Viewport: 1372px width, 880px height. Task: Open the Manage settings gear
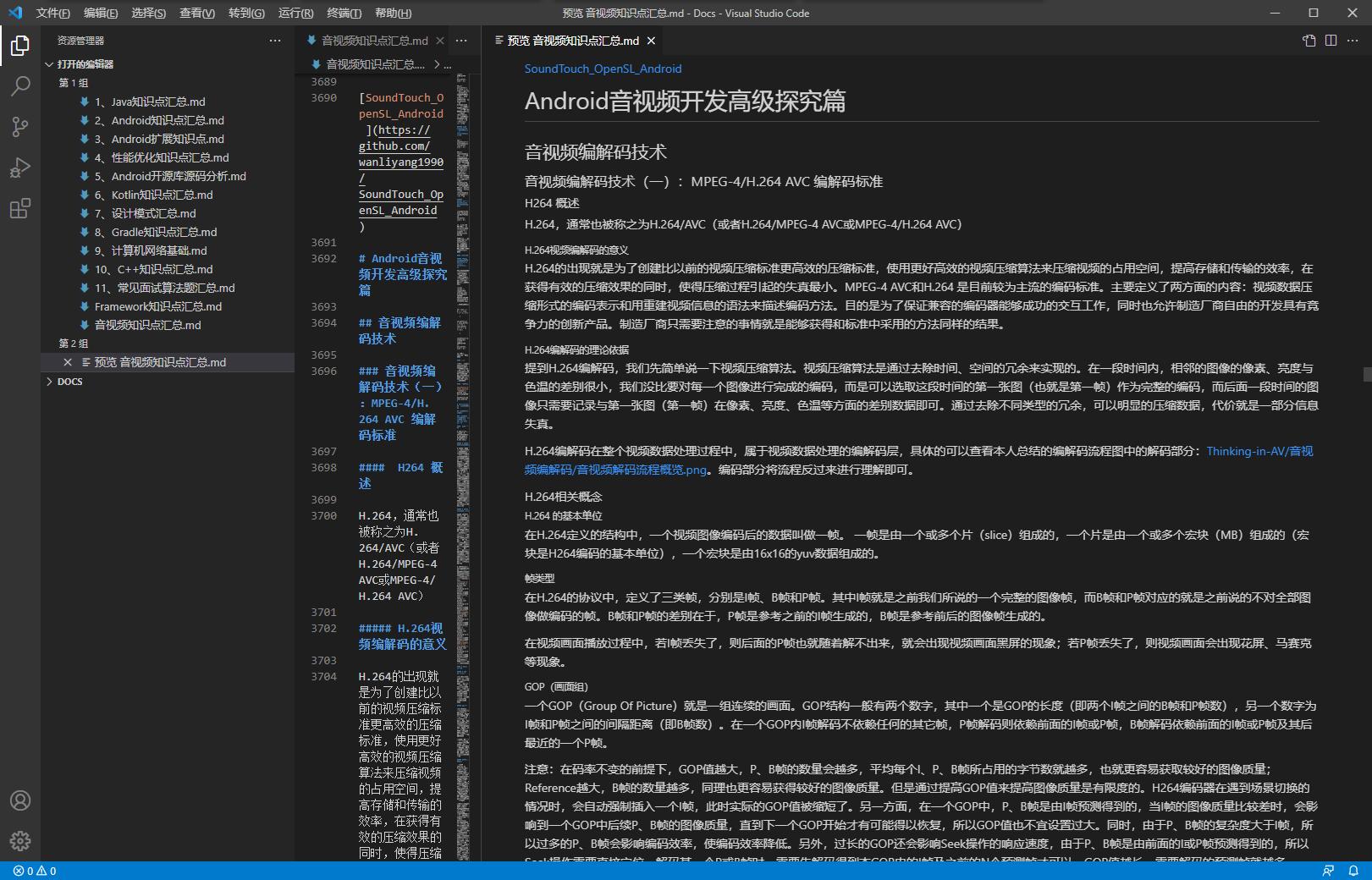(19, 840)
